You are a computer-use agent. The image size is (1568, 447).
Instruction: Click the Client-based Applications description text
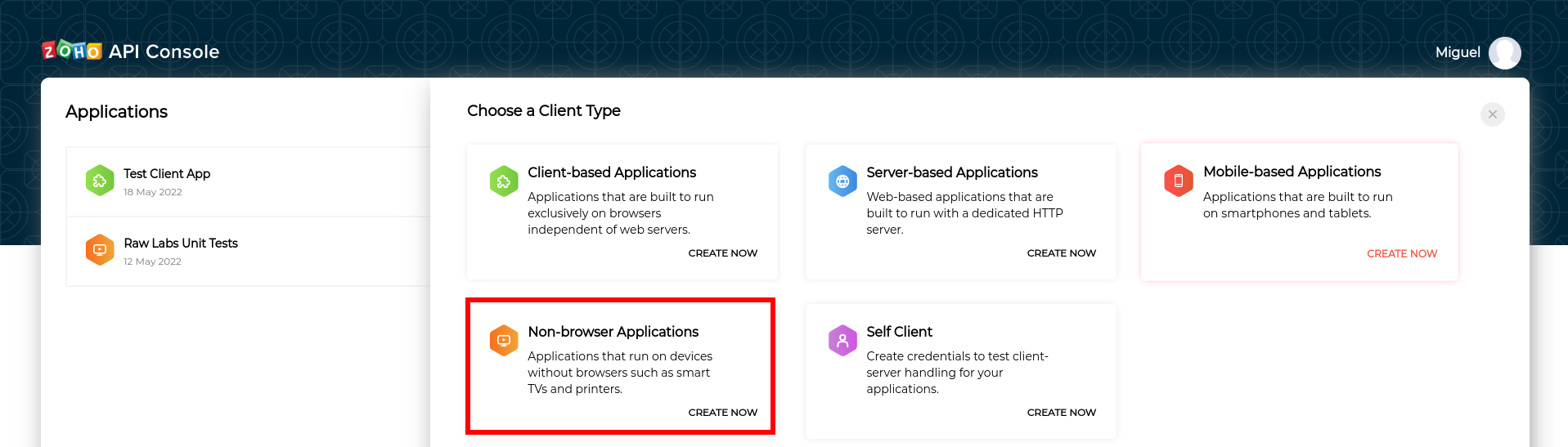tap(621, 213)
